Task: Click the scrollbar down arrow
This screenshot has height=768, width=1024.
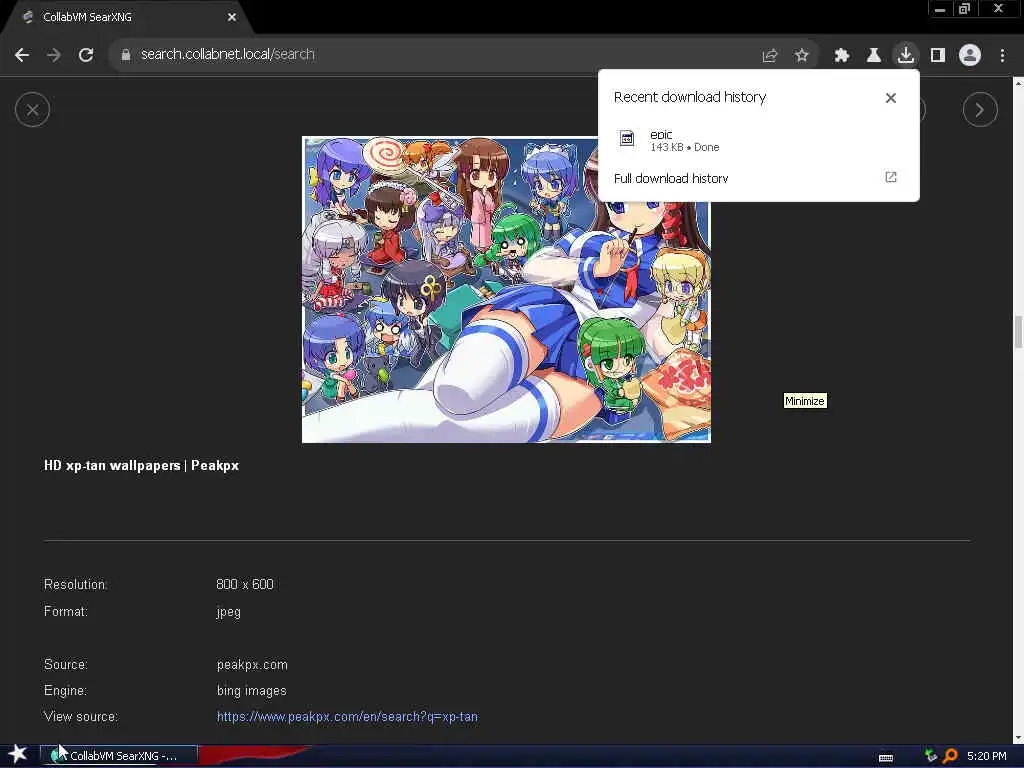Action: (x=1018, y=738)
